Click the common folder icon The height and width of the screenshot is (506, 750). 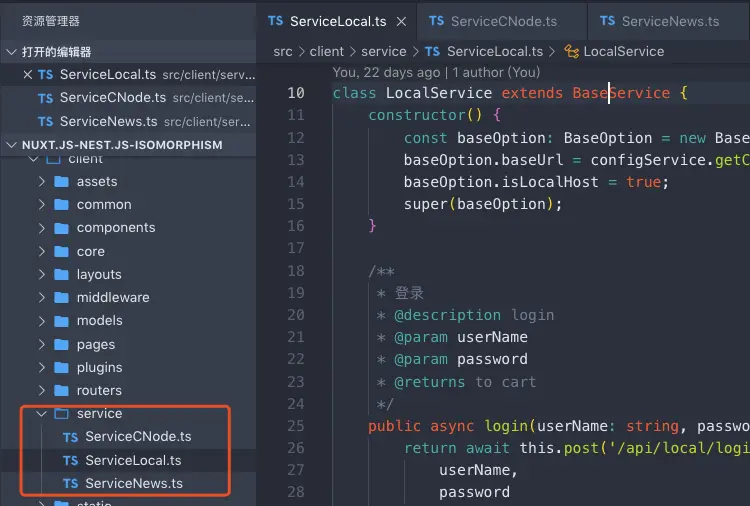[x=61, y=204]
